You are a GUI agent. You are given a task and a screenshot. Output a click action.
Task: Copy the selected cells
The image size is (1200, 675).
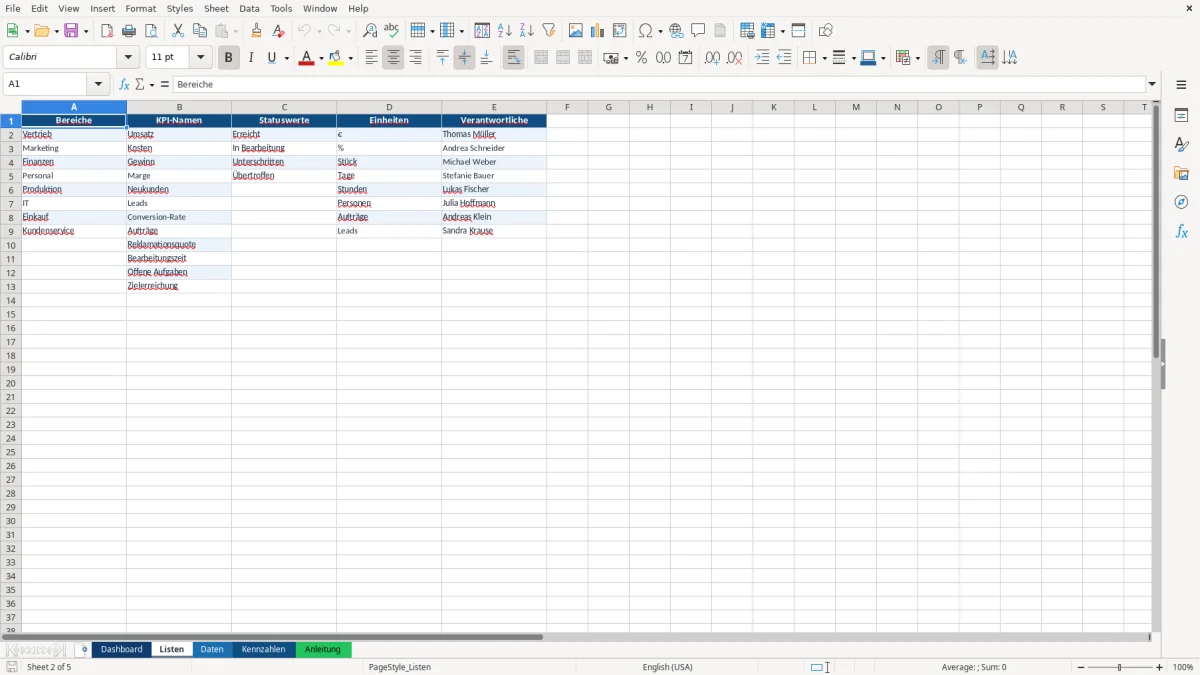tap(200, 31)
